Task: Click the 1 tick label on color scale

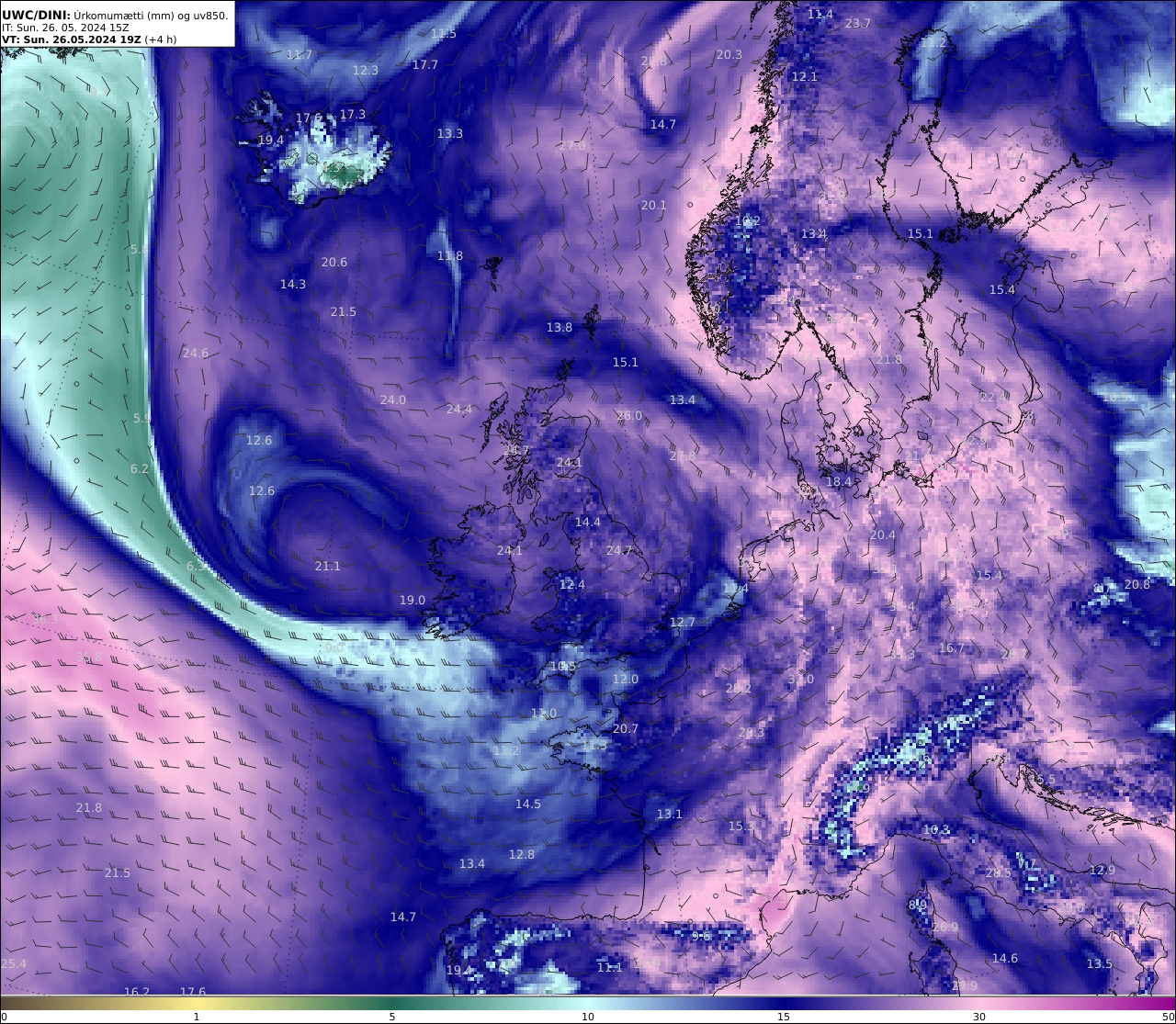Action: [197, 1017]
